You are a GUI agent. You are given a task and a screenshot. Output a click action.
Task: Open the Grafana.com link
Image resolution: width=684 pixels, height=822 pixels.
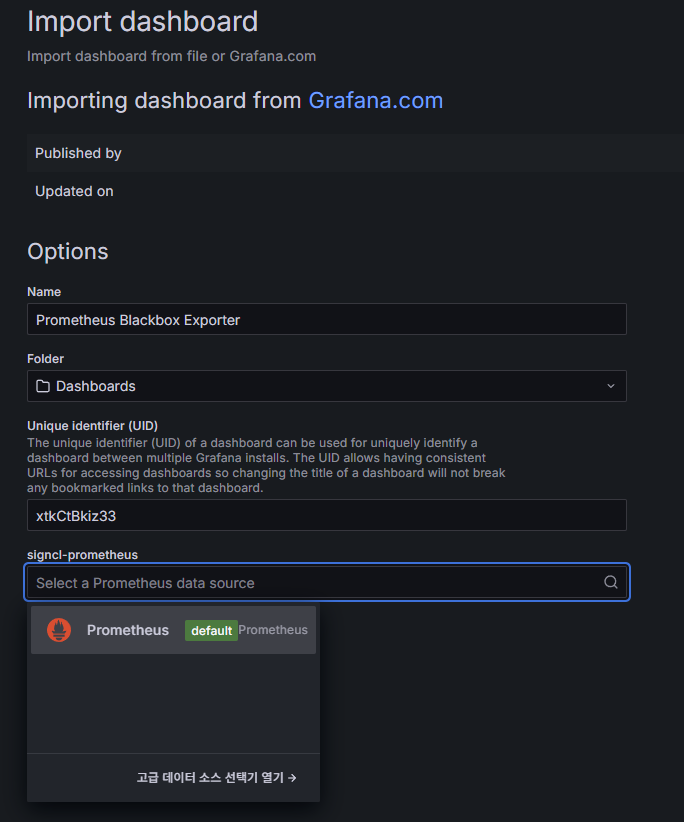click(x=375, y=100)
